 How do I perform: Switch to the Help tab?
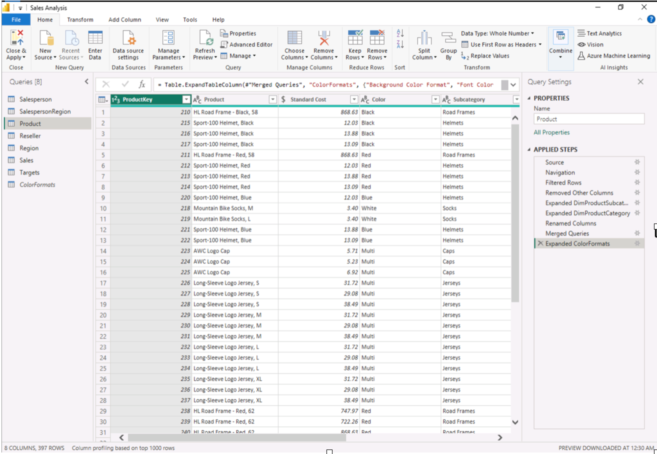[x=218, y=20]
